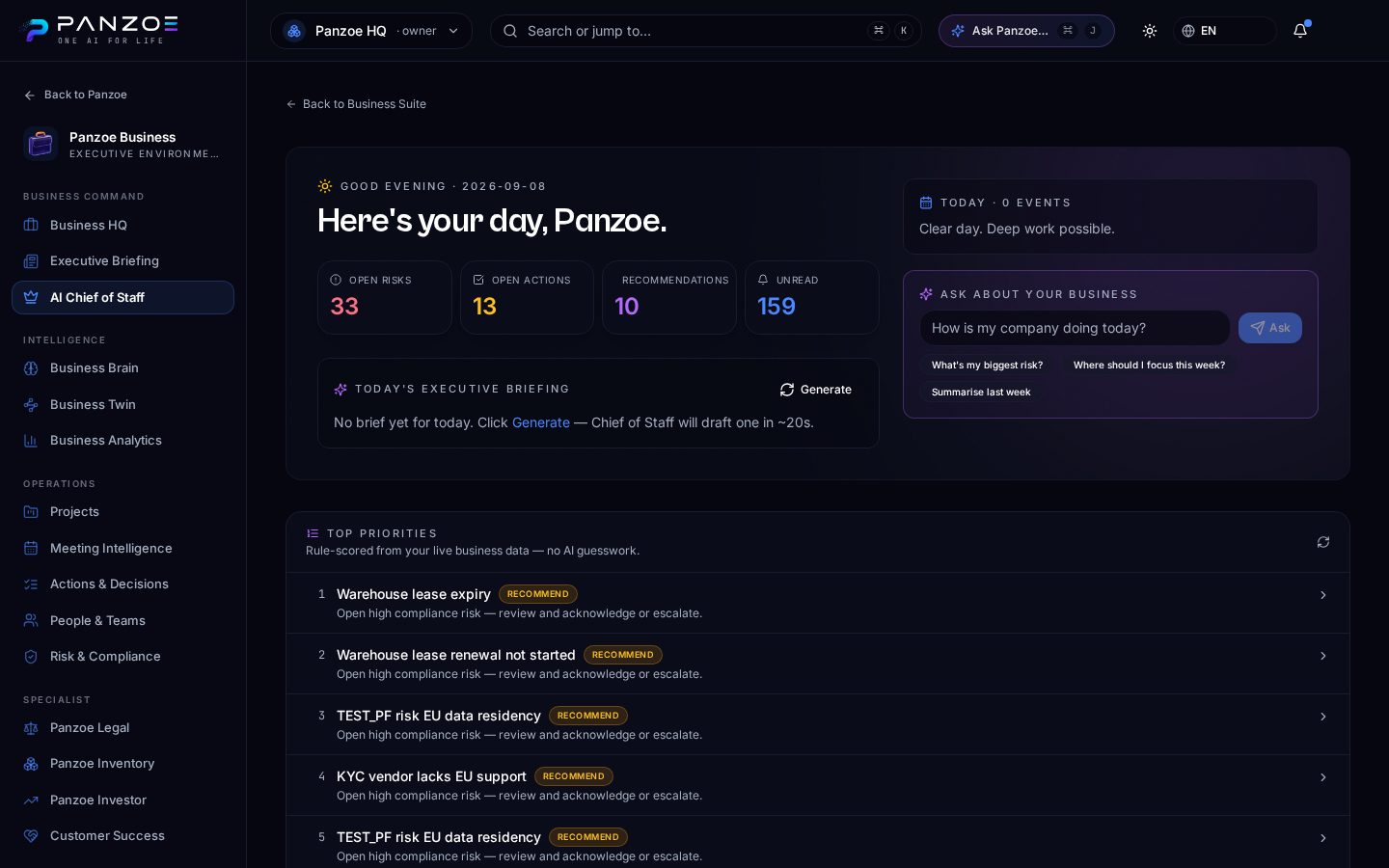Open Executive Briefing menu item label
1389x868 pixels.
[104, 261]
